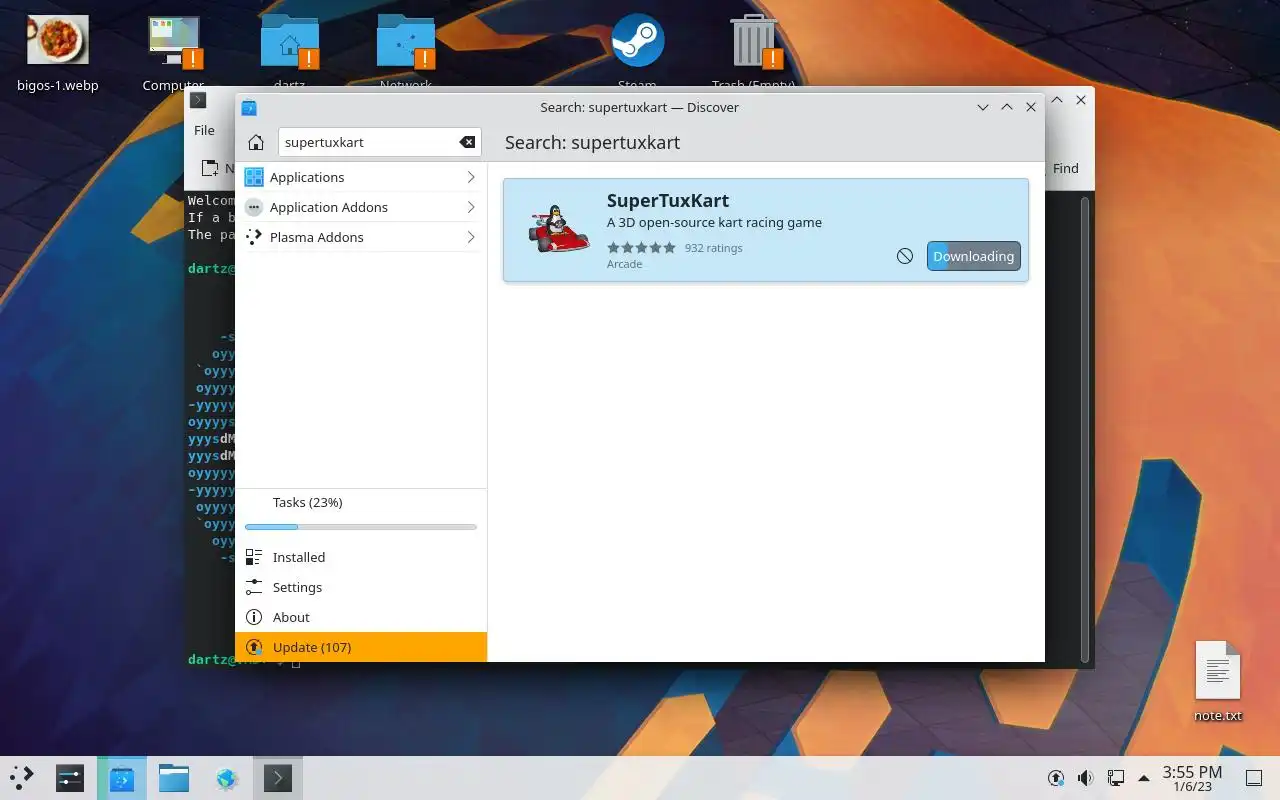This screenshot has height=800, width=1280.
Task: Click network connection tray icon
Action: 1116,778
